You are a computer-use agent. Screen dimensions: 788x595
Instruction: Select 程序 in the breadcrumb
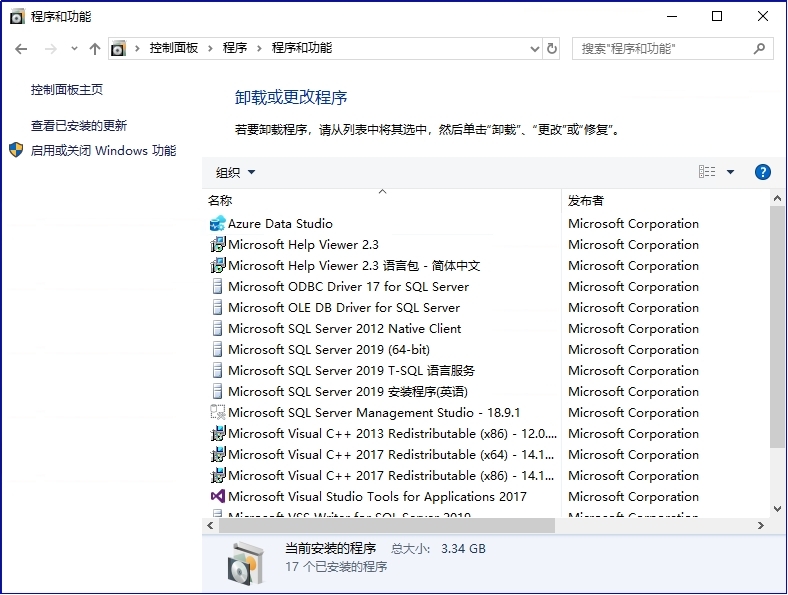point(235,48)
